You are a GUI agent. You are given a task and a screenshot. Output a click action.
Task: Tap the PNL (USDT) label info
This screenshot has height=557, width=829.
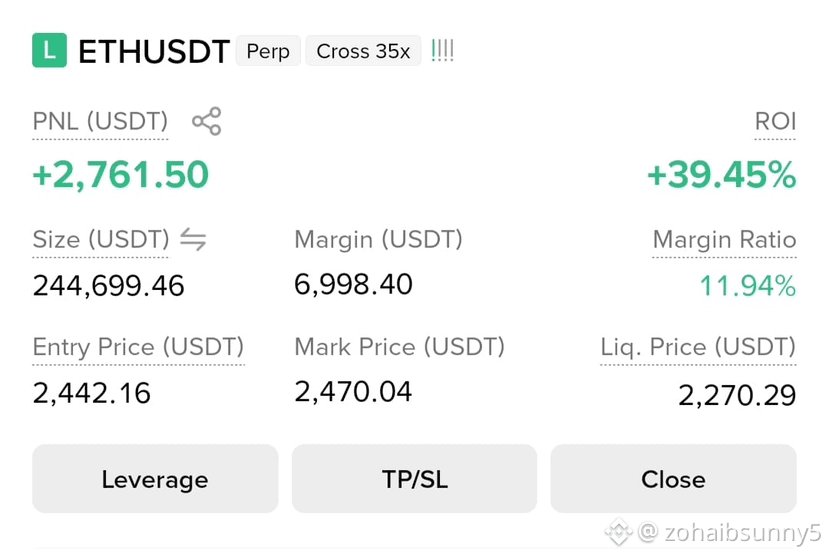100,121
